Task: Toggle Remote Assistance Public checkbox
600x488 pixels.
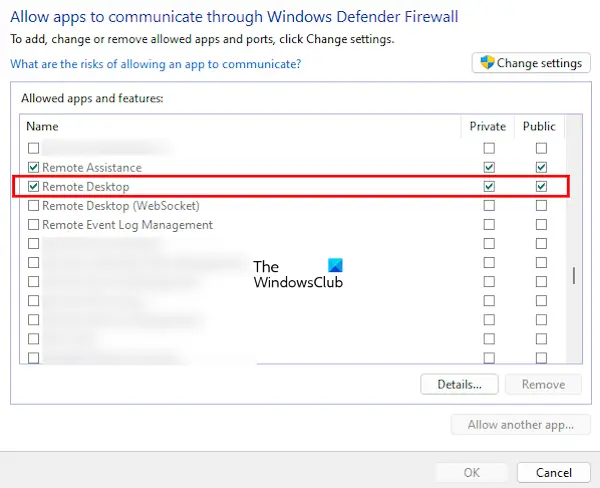Action: (x=541, y=167)
